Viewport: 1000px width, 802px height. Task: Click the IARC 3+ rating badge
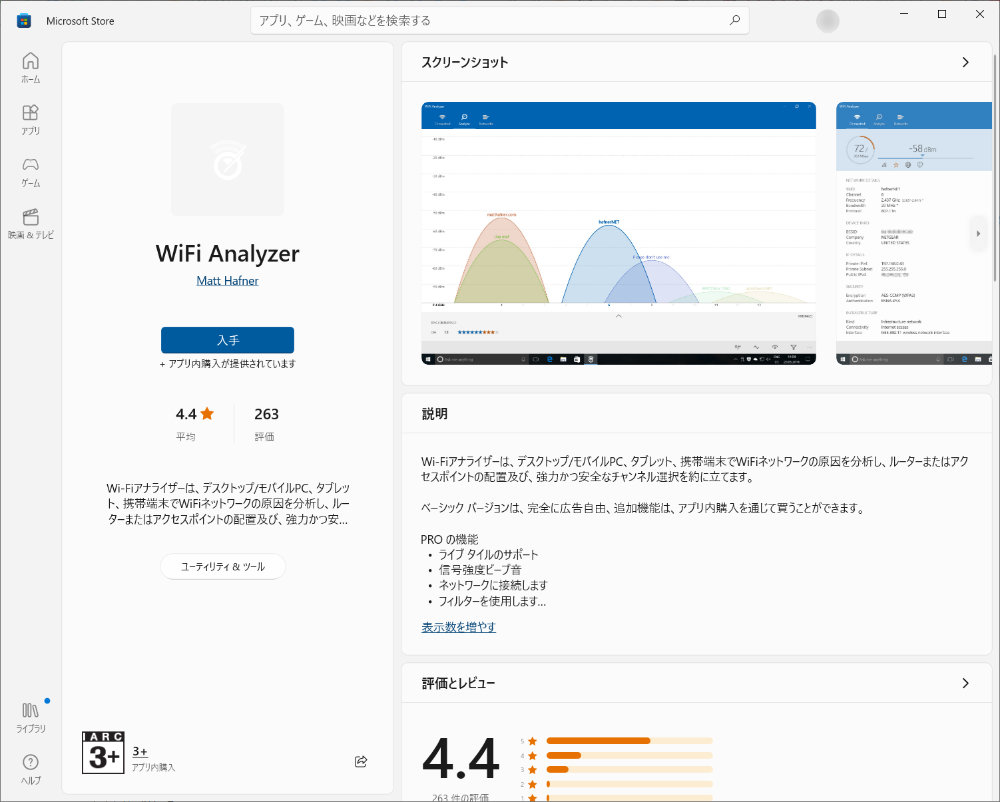coord(103,752)
